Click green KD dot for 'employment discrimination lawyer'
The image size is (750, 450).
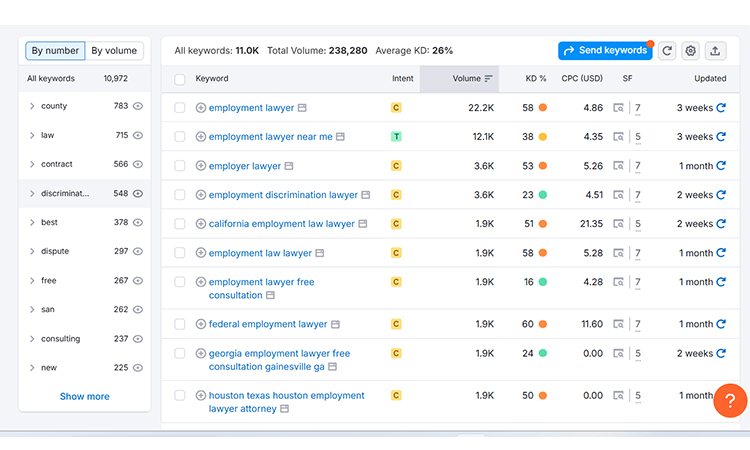click(543, 195)
